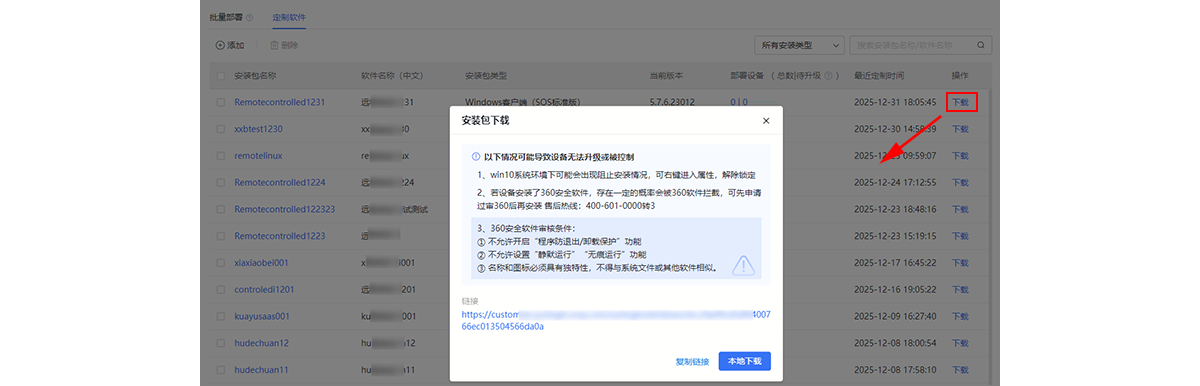Image resolution: width=1200 pixels, height=386 pixels.
Task: Click 下载 for Remotecontrolled1223 row
Action: (960, 236)
